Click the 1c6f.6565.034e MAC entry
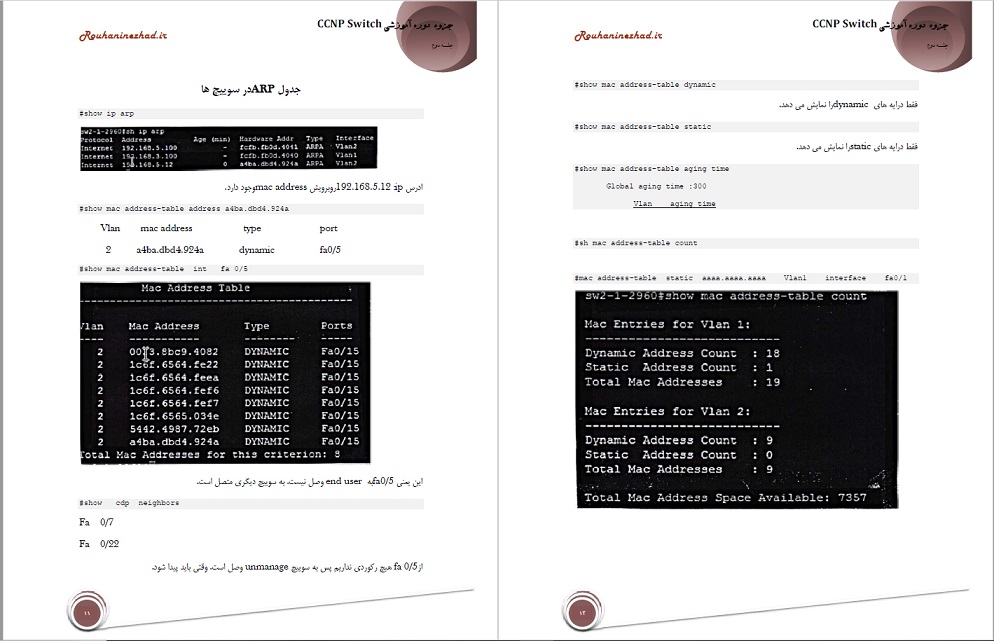Image resolution: width=994 pixels, height=641 pixels. [174, 416]
